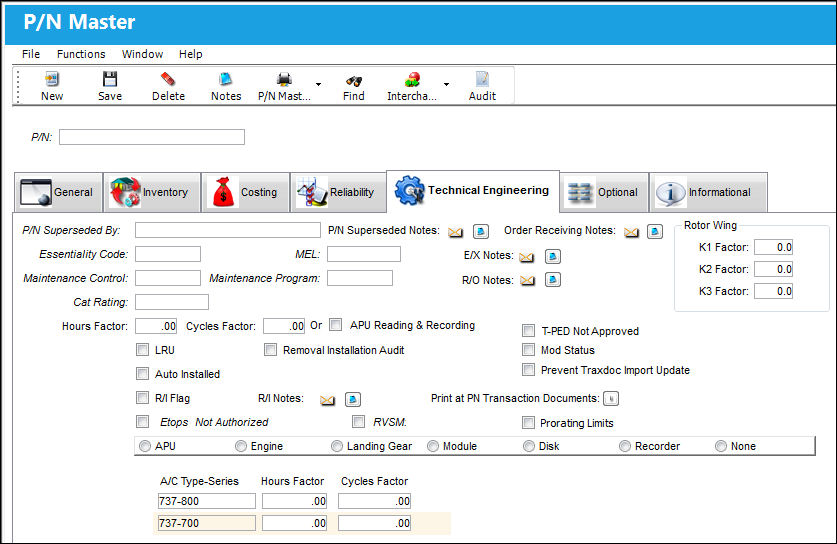Check Auto Installed checkbox
837x544 pixels.
(x=143, y=374)
